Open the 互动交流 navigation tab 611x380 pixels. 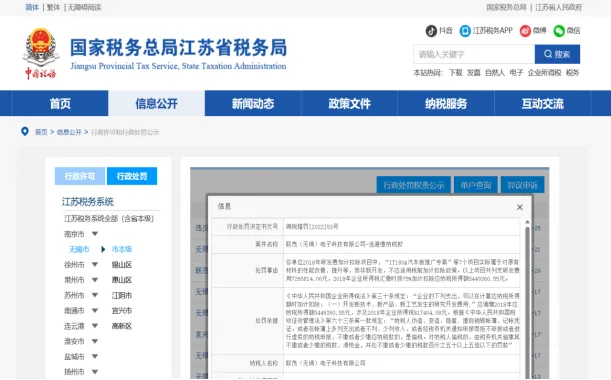[x=542, y=103]
